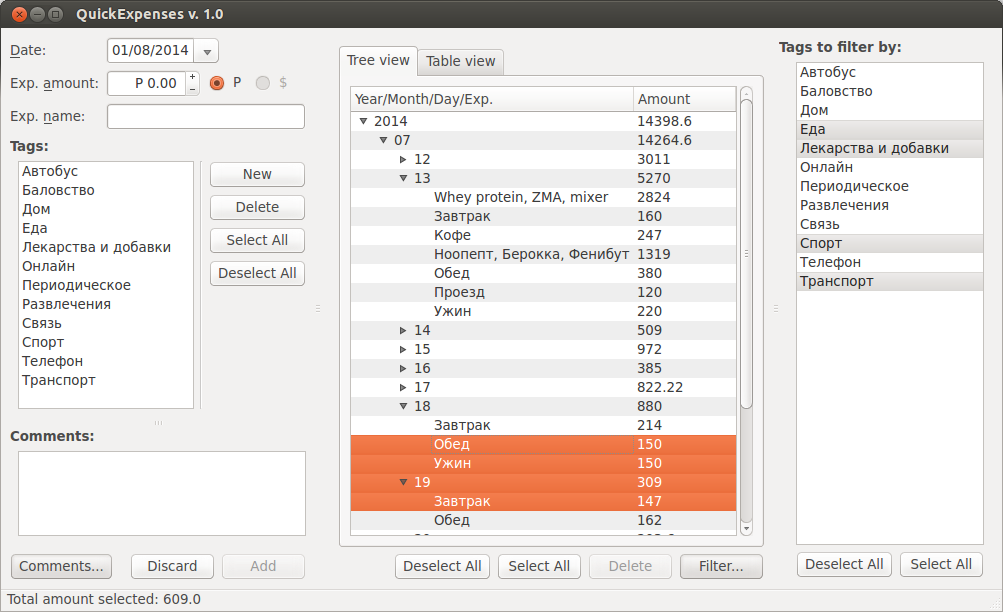This screenshot has height=612, width=1003.
Task: Click the Delete tag button
Action: [x=257, y=207]
